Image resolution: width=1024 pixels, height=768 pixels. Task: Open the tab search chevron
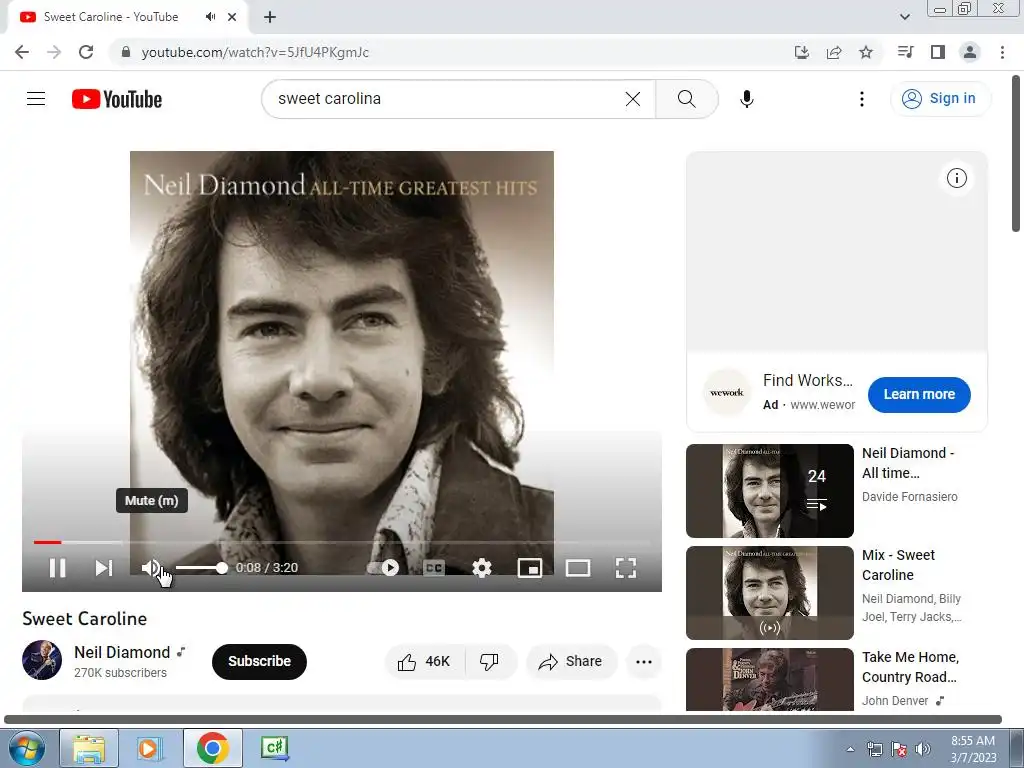pyautogui.click(x=904, y=17)
